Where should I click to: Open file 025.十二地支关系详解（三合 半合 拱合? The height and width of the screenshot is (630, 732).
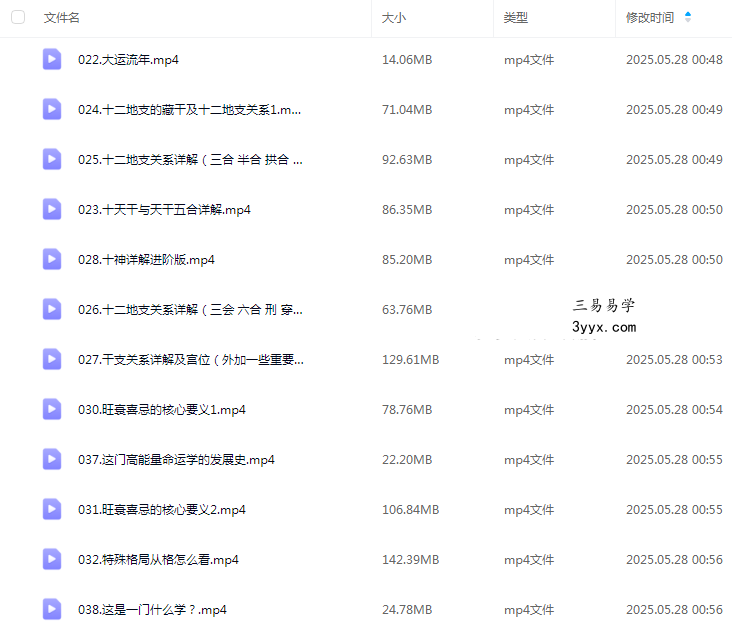pyautogui.click(x=190, y=160)
